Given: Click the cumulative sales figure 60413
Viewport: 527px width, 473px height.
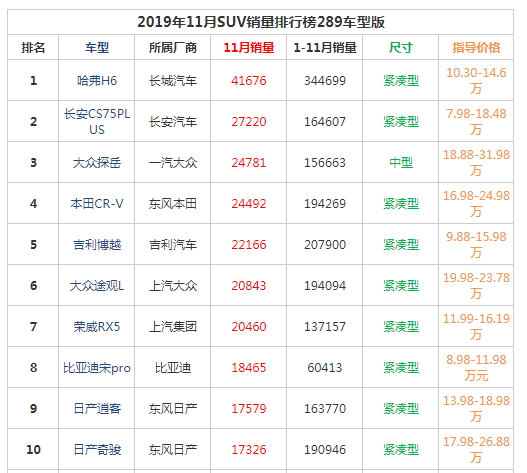Looking at the screenshot, I should 325,368.
